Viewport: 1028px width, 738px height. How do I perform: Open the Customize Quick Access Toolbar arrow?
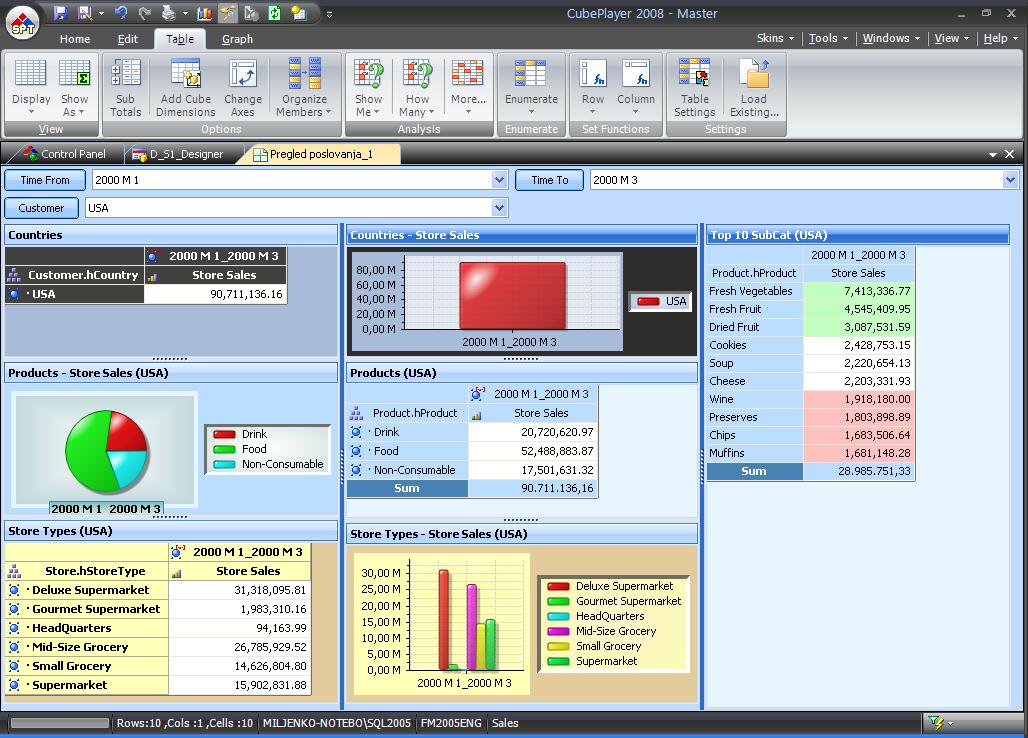pos(329,14)
